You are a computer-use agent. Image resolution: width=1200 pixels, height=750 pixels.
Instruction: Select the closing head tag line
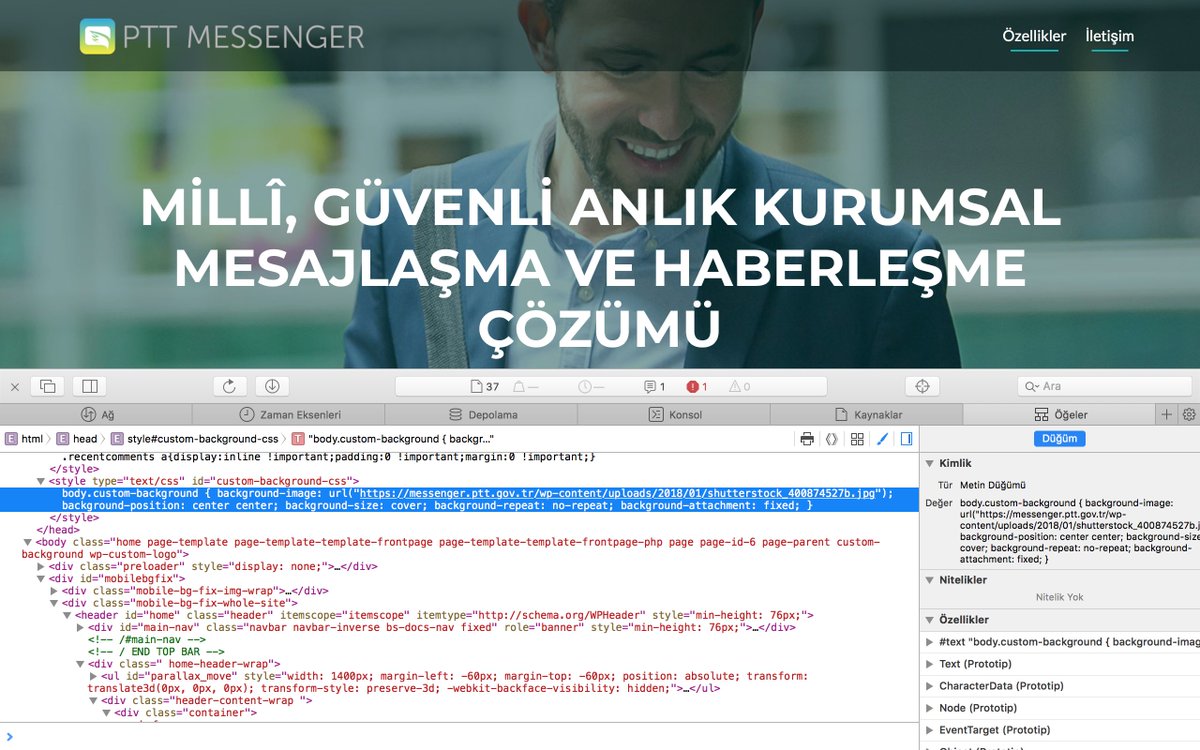click(x=58, y=530)
